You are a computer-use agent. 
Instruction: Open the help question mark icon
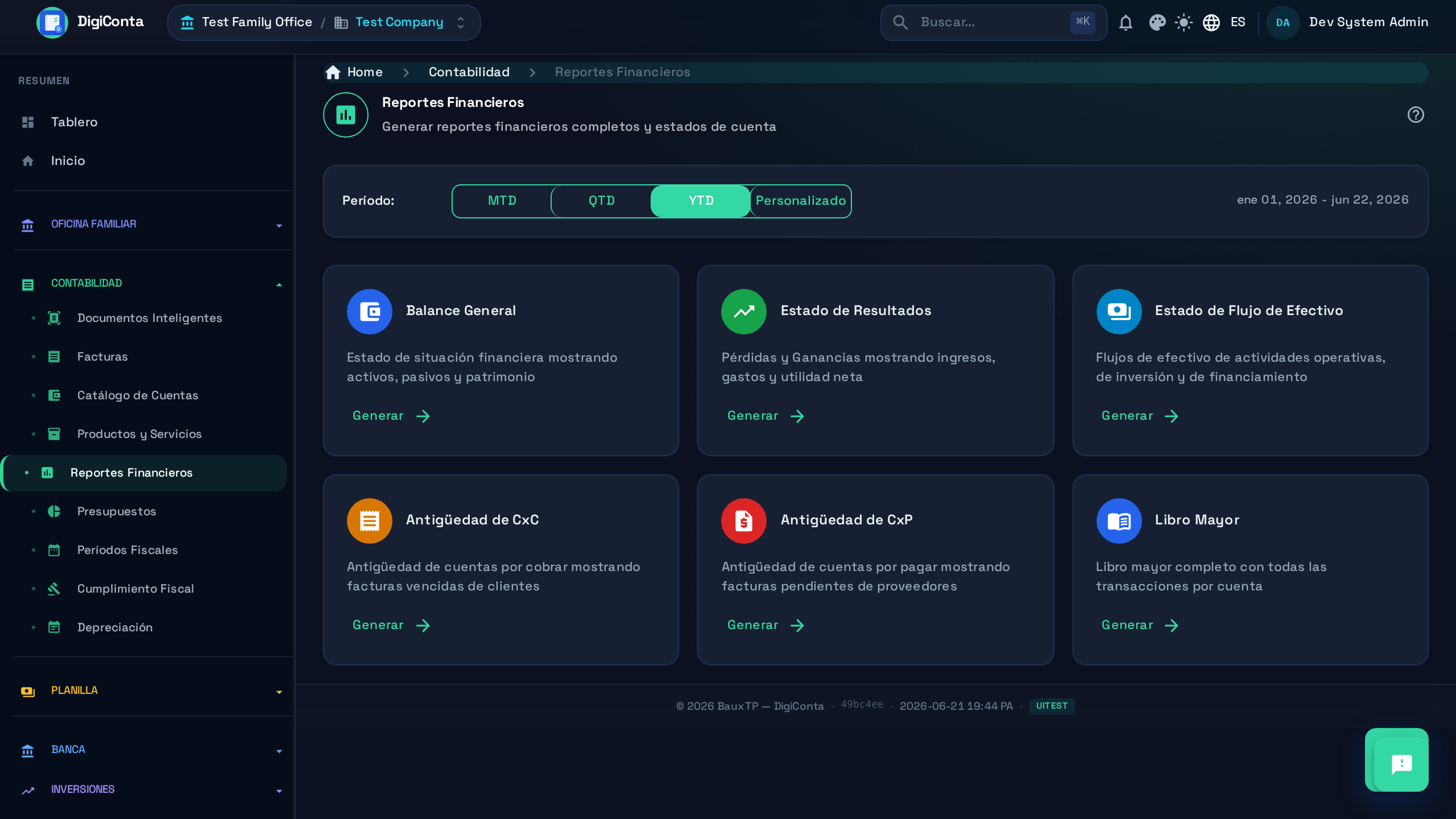pos(1416,115)
